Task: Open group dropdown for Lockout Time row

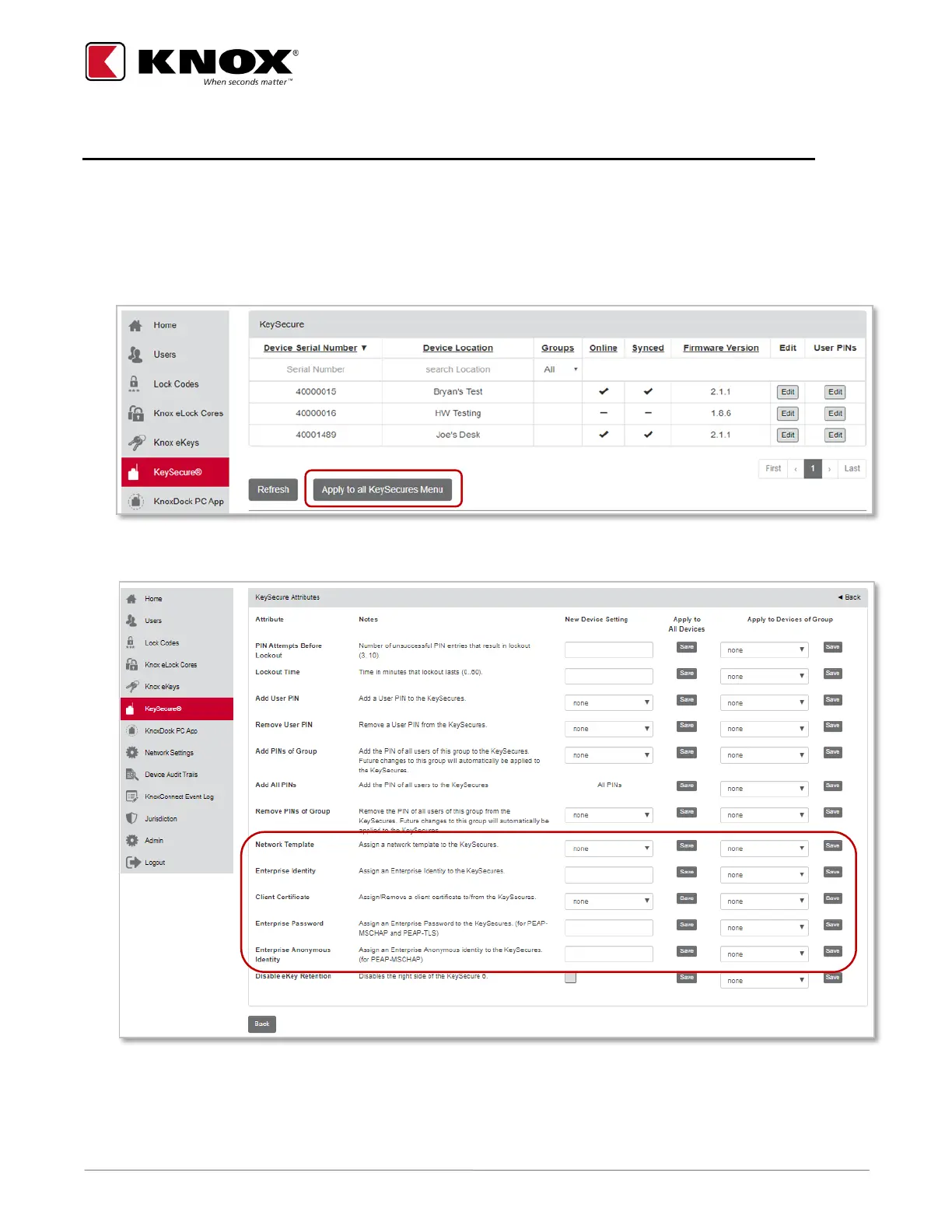Action: [765, 677]
